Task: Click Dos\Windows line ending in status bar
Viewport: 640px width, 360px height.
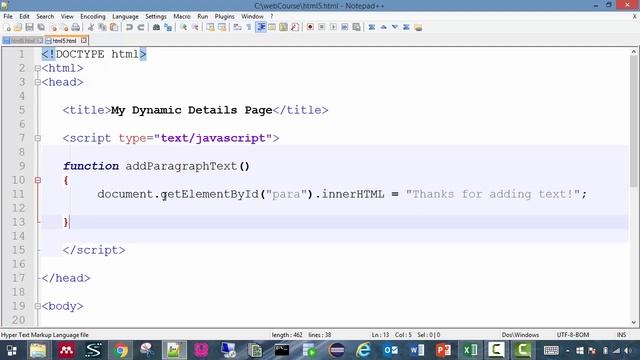Action: [x=520, y=335]
